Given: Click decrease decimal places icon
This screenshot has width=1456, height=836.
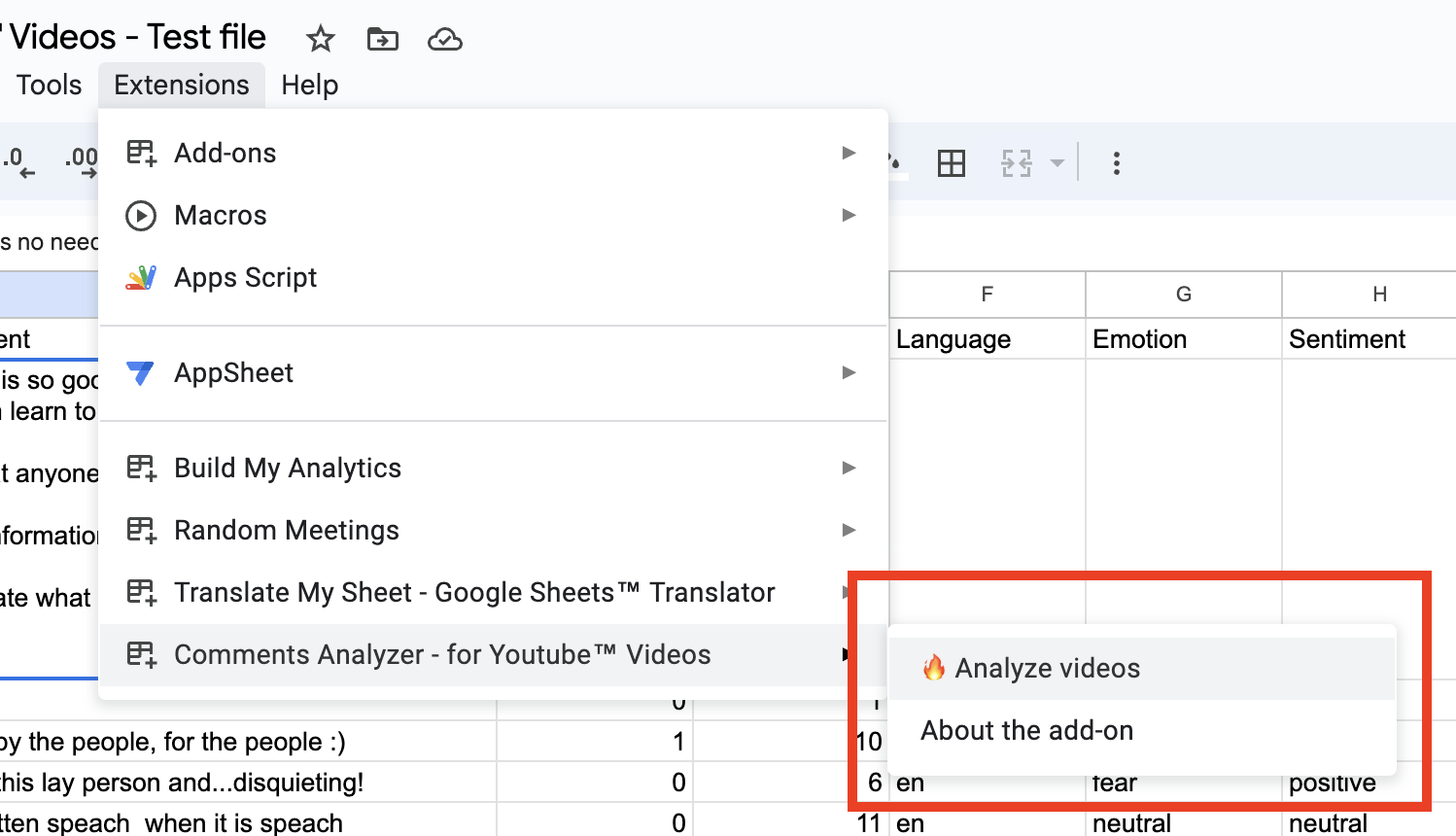Looking at the screenshot, I should [x=18, y=161].
